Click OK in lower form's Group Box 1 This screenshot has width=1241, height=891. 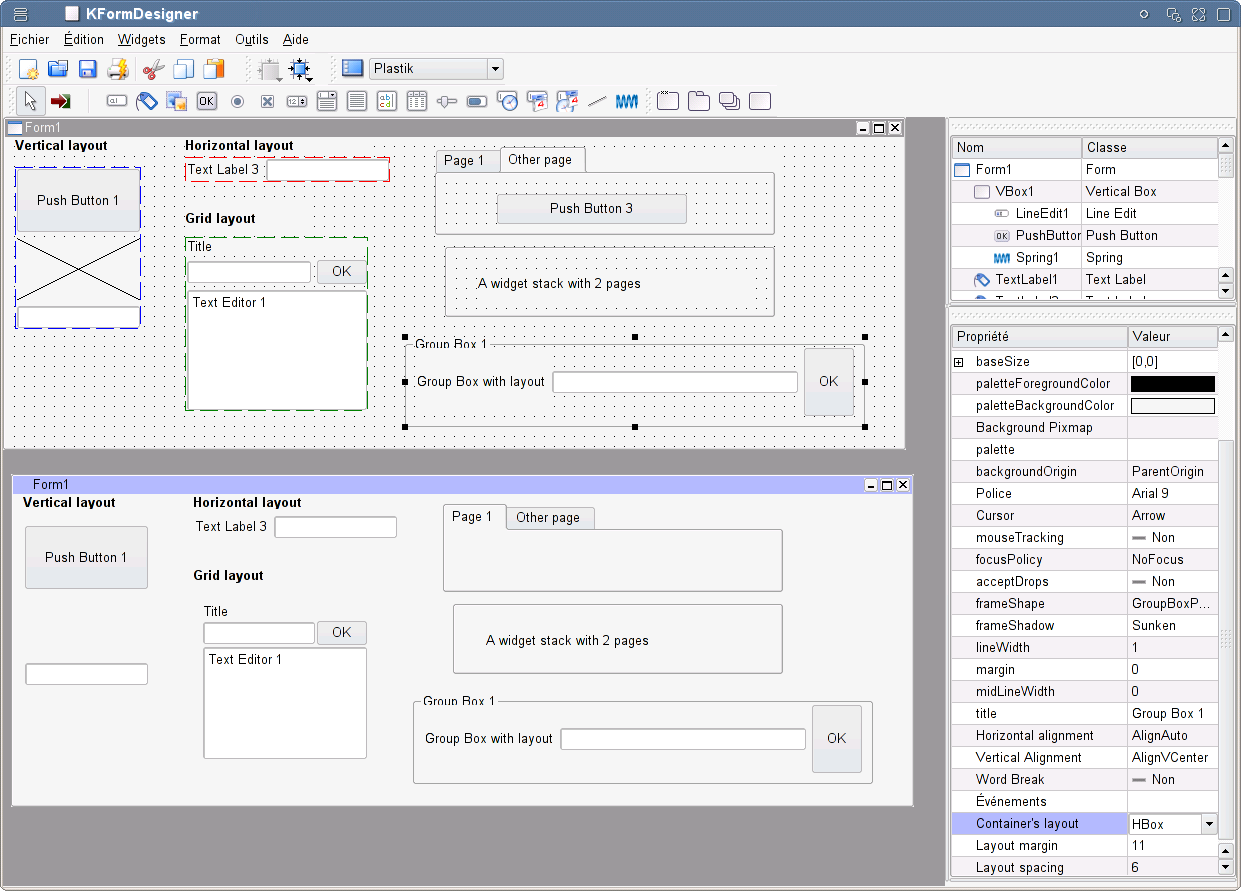[x=837, y=738]
